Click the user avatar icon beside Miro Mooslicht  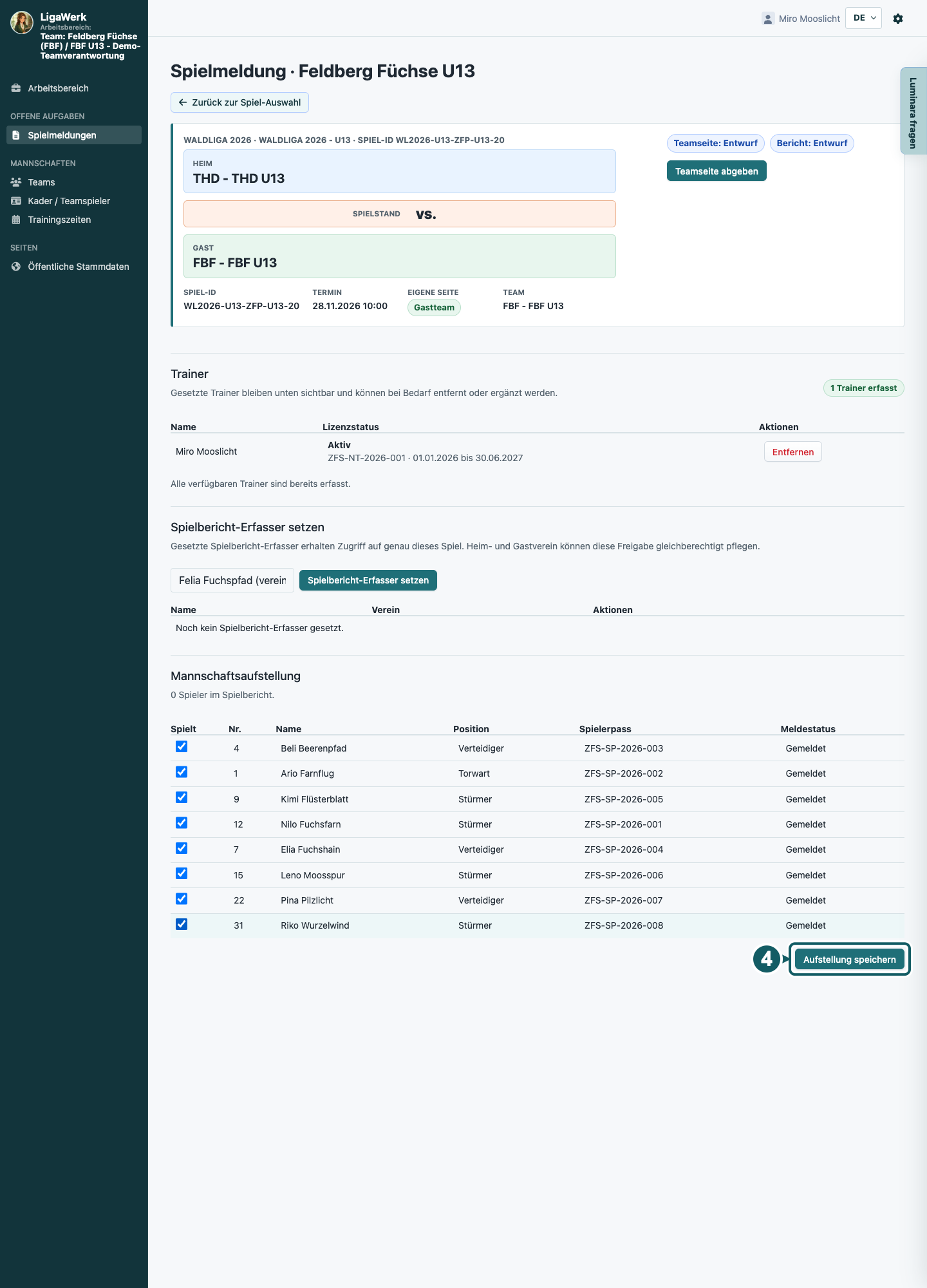coord(768,19)
